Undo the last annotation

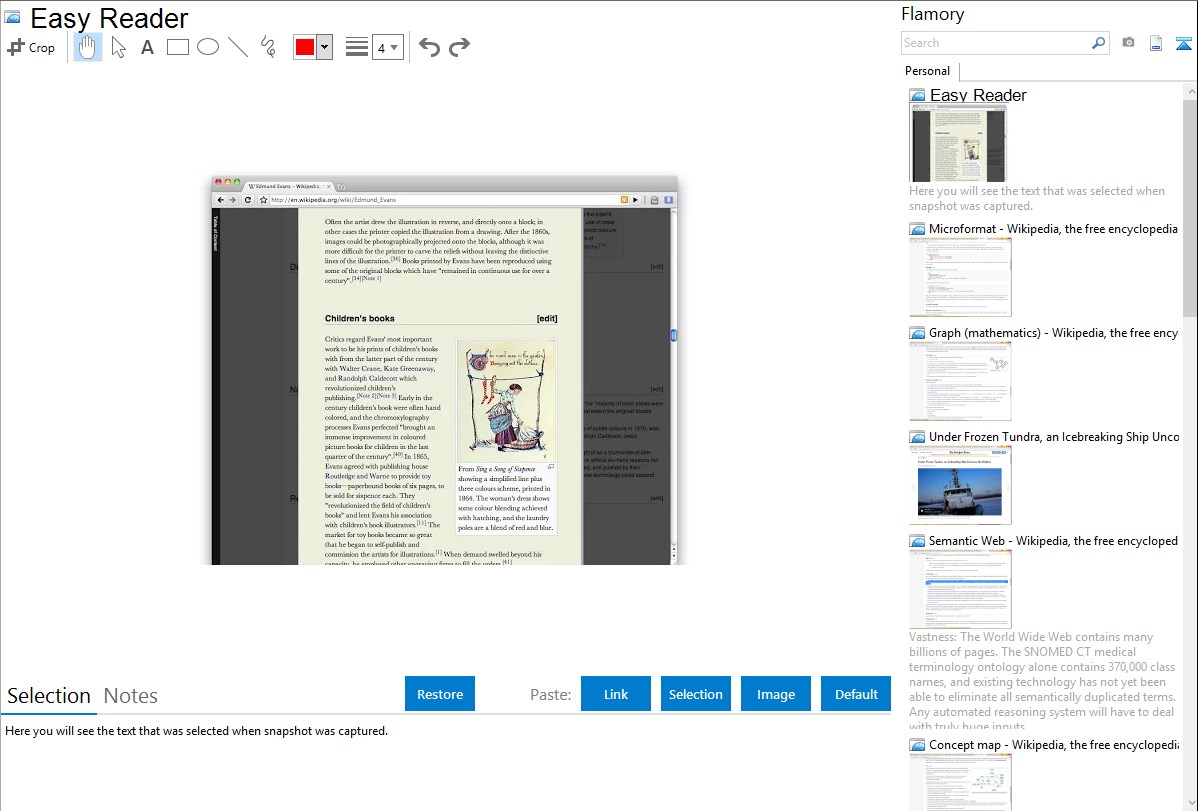pos(429,47)
